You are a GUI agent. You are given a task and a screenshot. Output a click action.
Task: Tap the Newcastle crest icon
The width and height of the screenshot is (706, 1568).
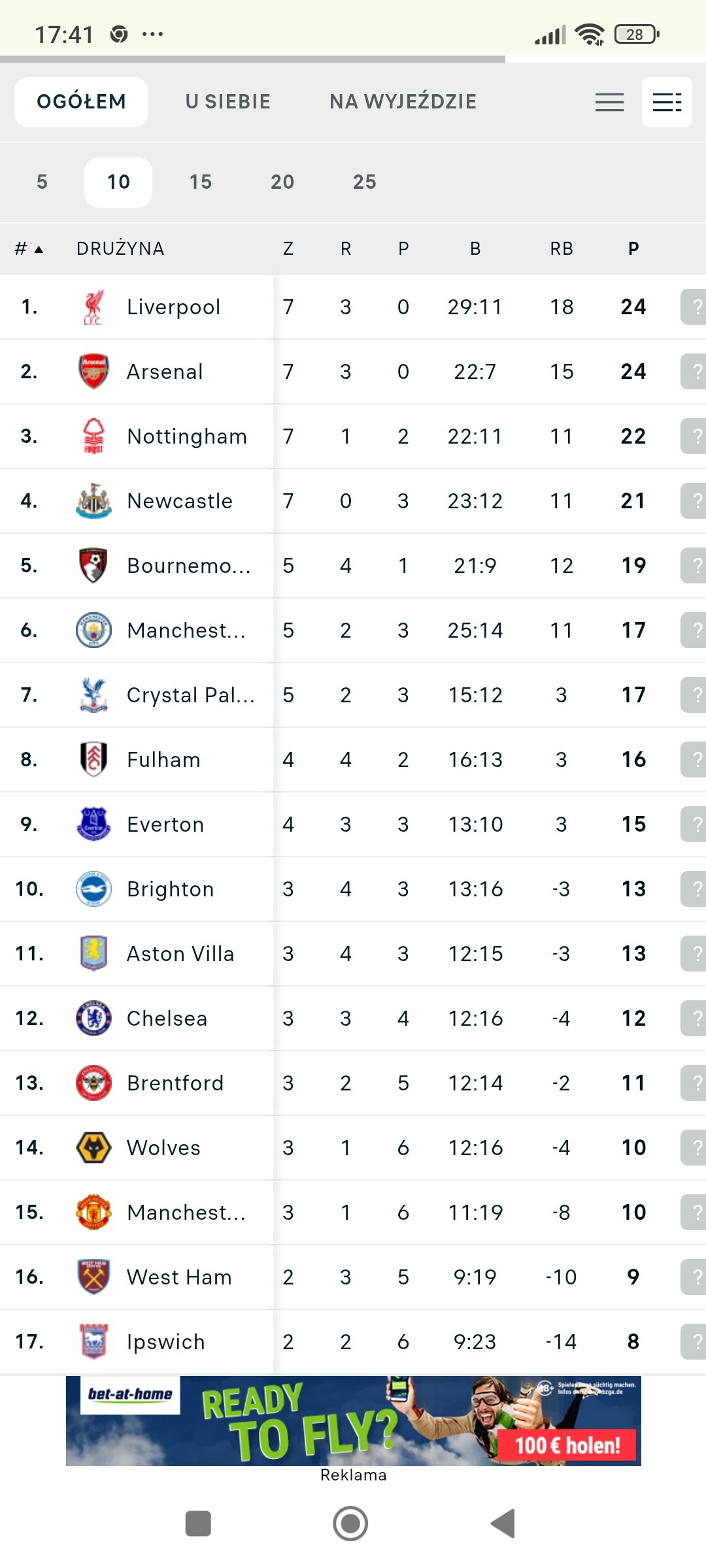(93, 501)
